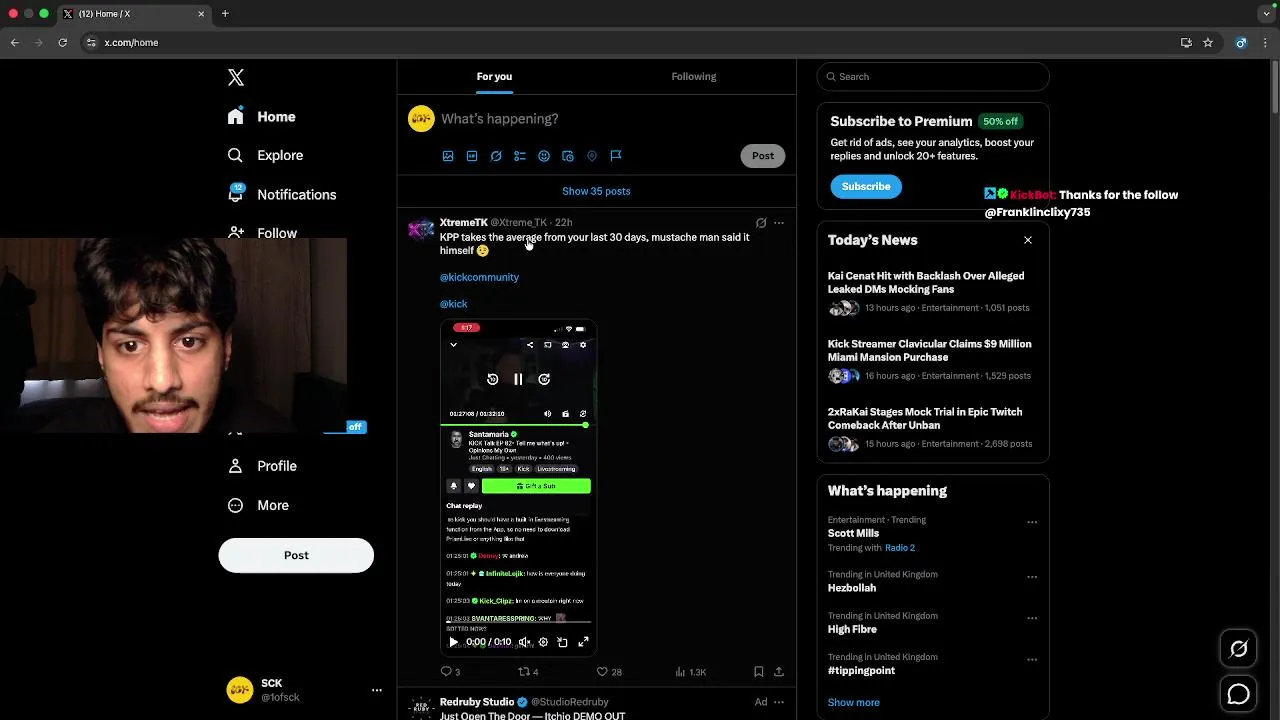Repost the XtremeTK post

[x=527, y=672]
